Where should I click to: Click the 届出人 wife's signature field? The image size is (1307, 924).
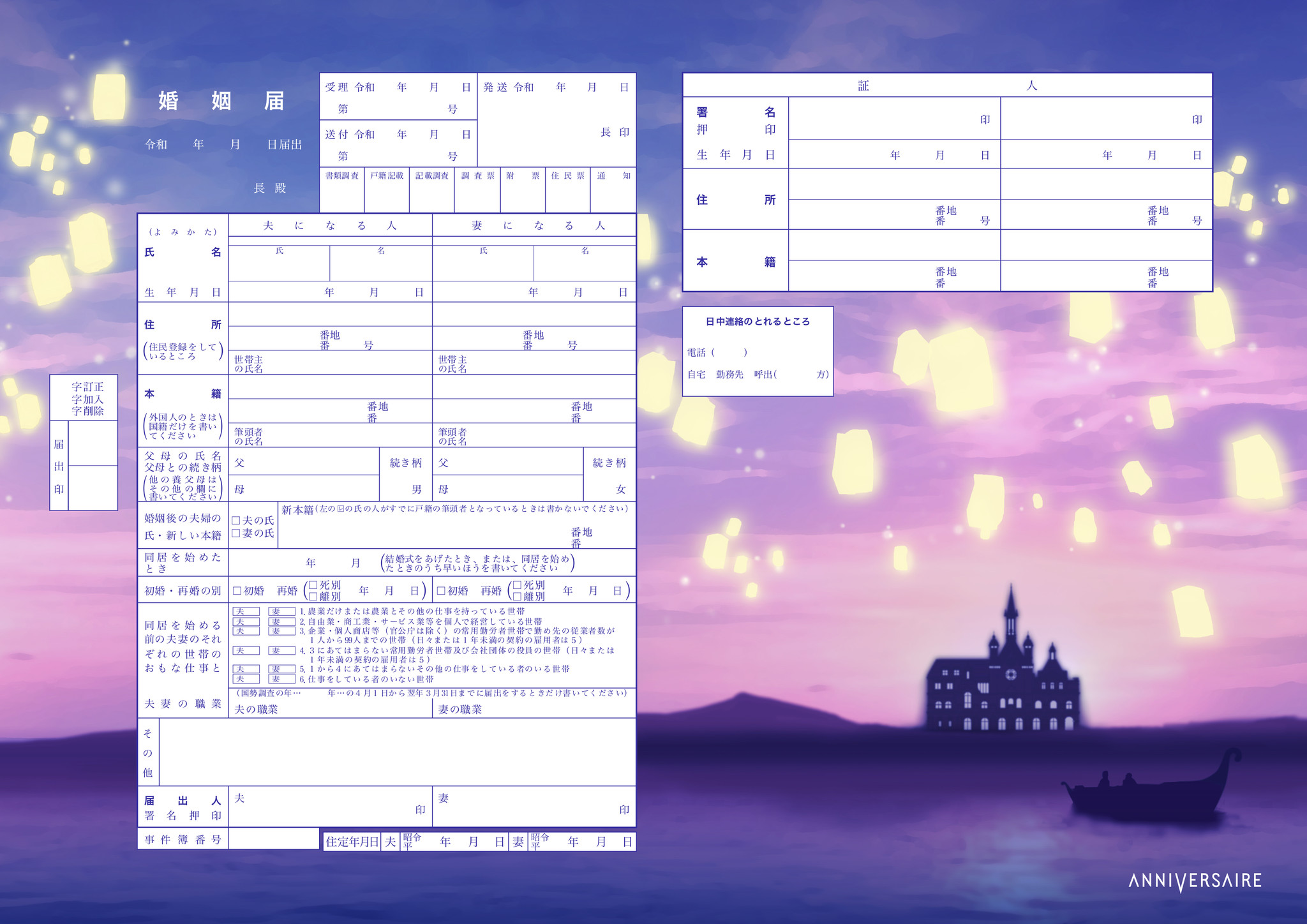[534, 807]
